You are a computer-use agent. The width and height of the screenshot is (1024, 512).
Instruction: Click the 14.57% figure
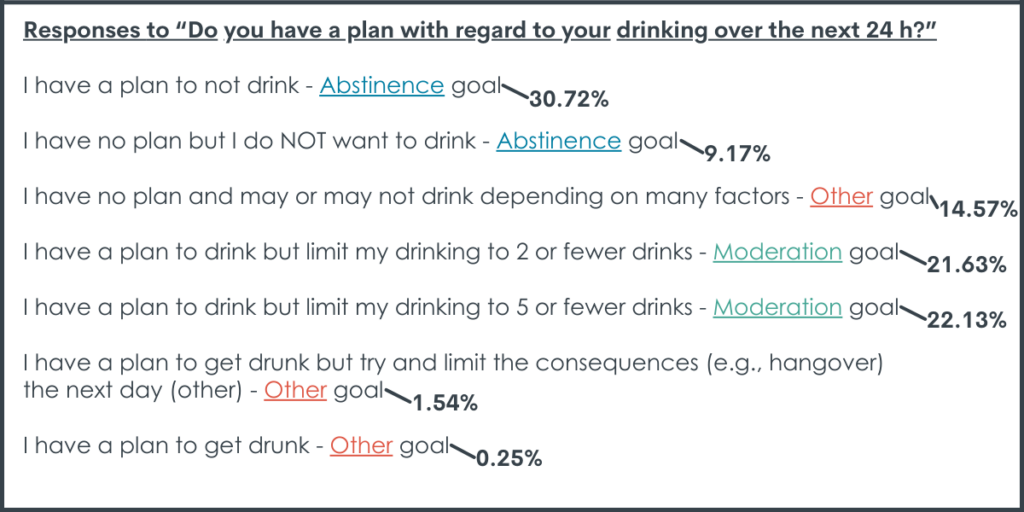tap(978, 210)
